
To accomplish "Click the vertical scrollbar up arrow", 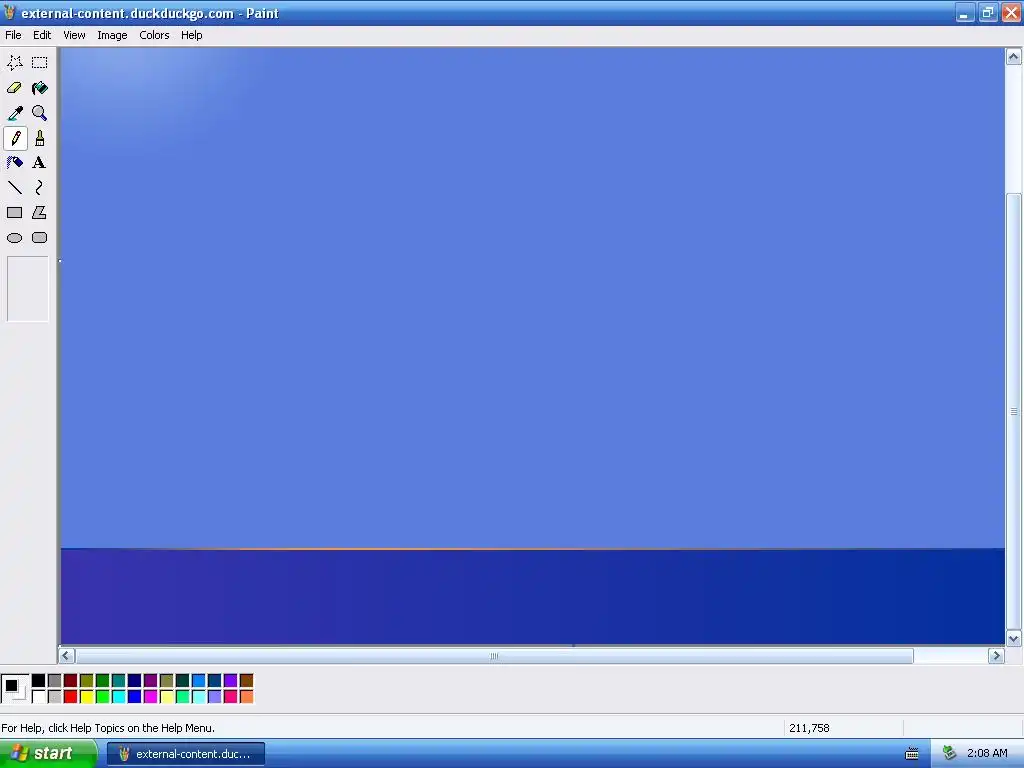I will tap(1014, 57).
